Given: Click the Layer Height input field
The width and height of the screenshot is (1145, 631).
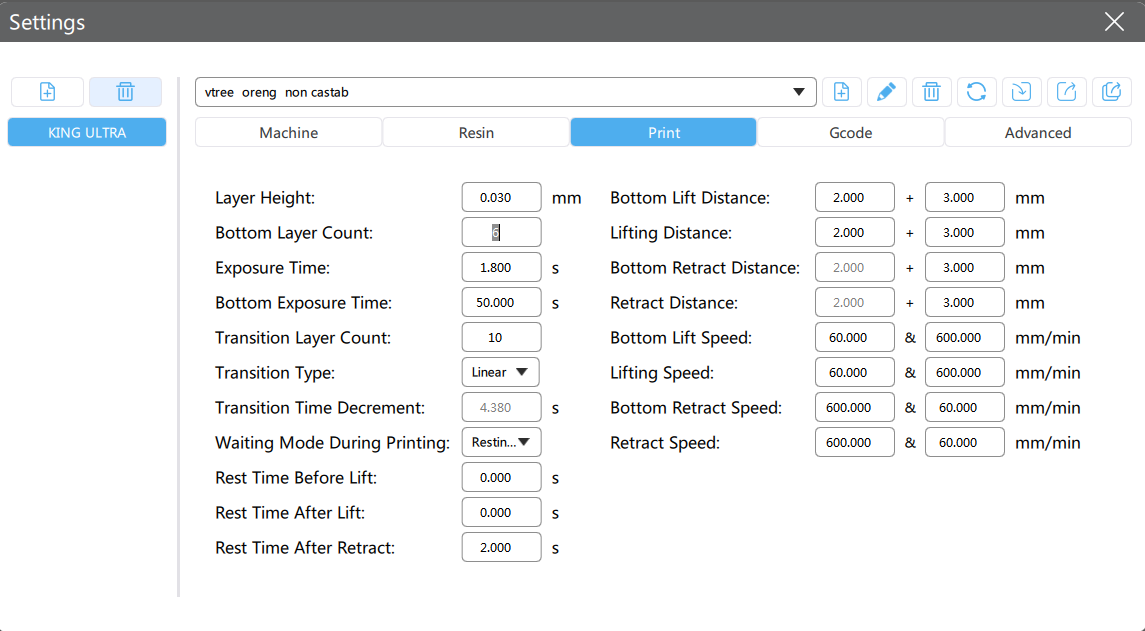Looking at the screenshot, I should click(501, 198).
